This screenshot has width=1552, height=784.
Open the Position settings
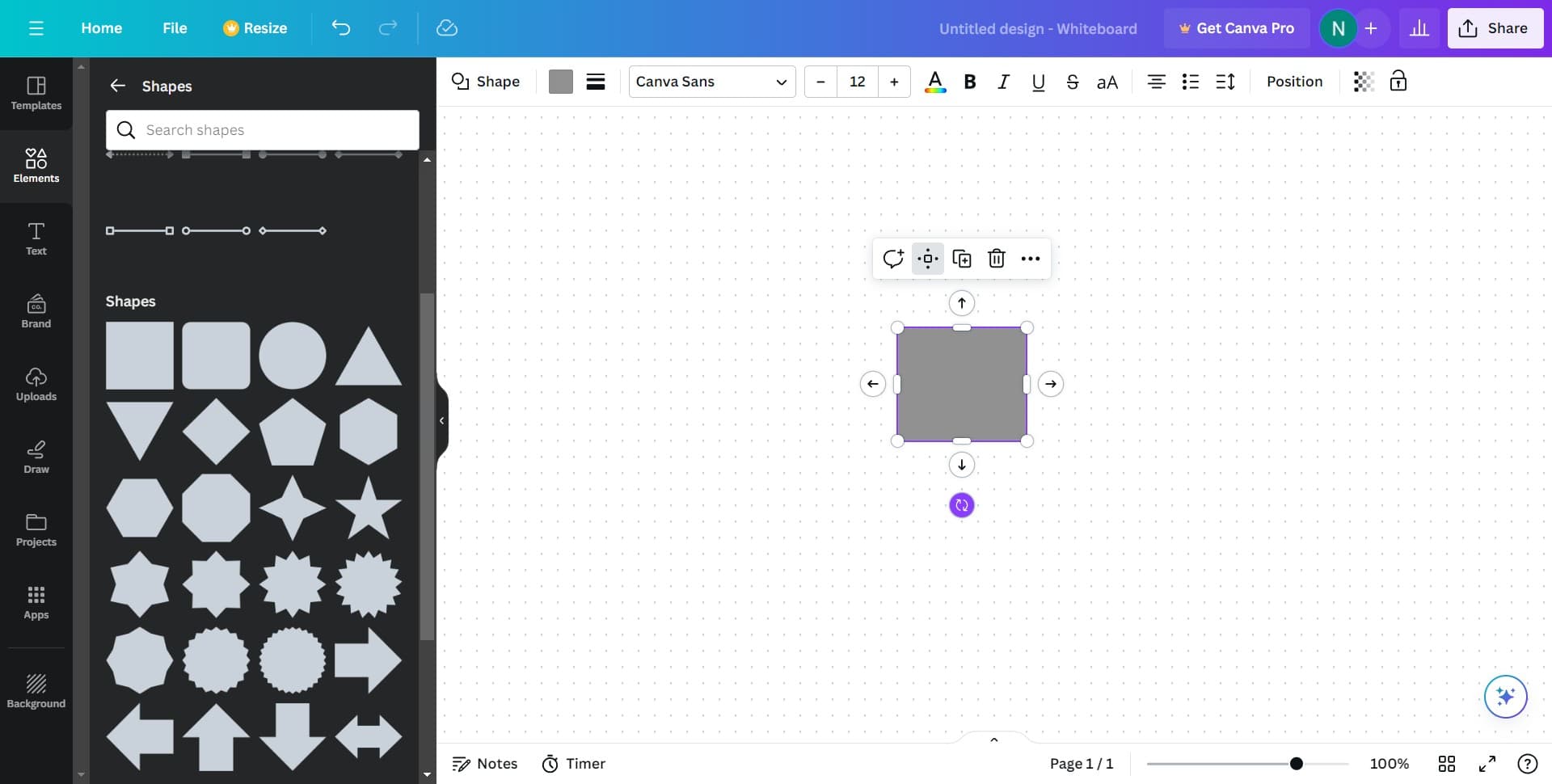click(x=1293, y=82)
